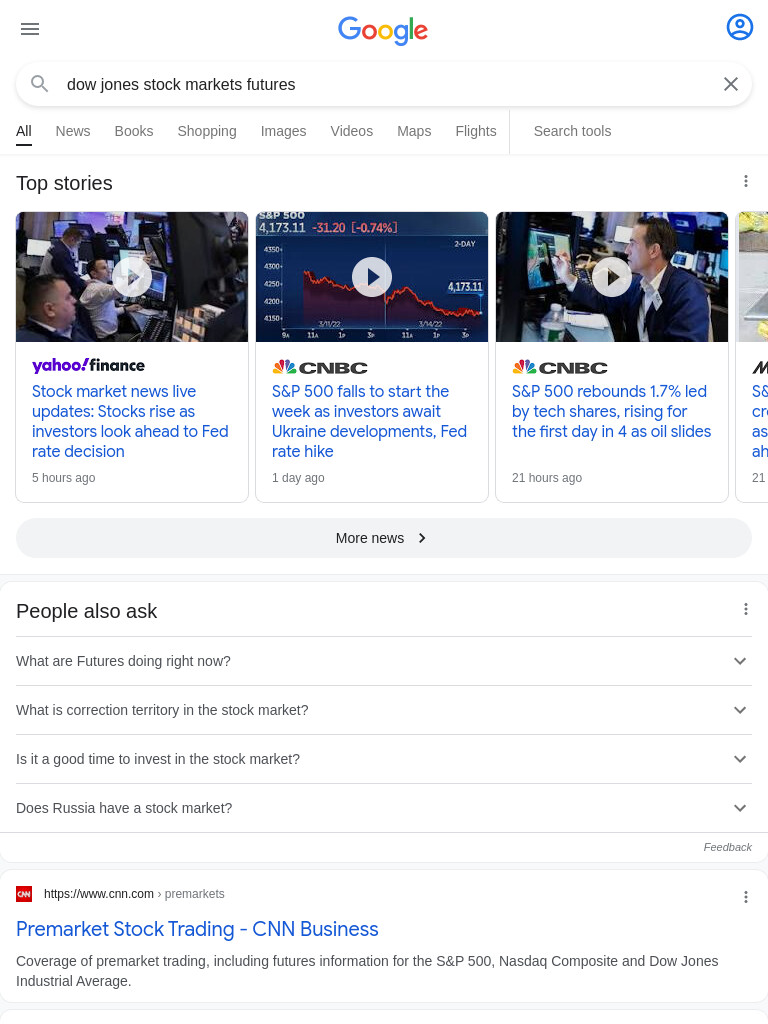Open CNN result three-dot options

pyautogui.click(x=745, y=897)
